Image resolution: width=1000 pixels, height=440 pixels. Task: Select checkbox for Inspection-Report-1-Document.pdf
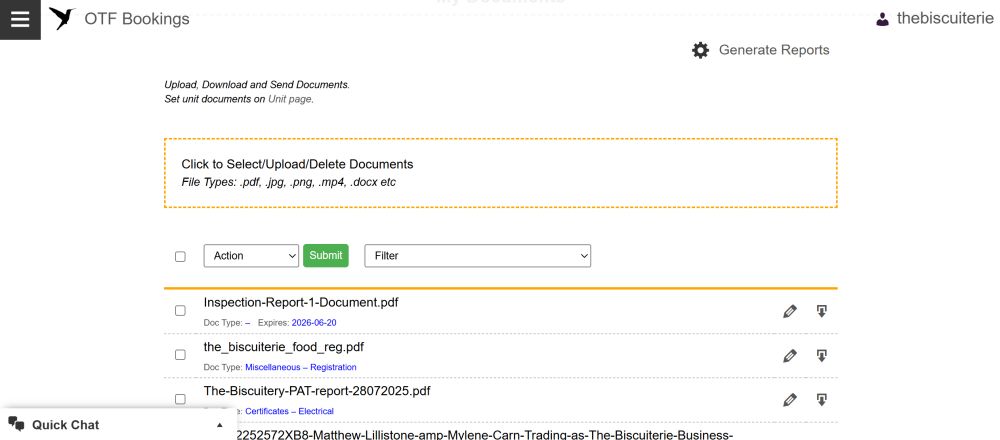pos(180,311)
